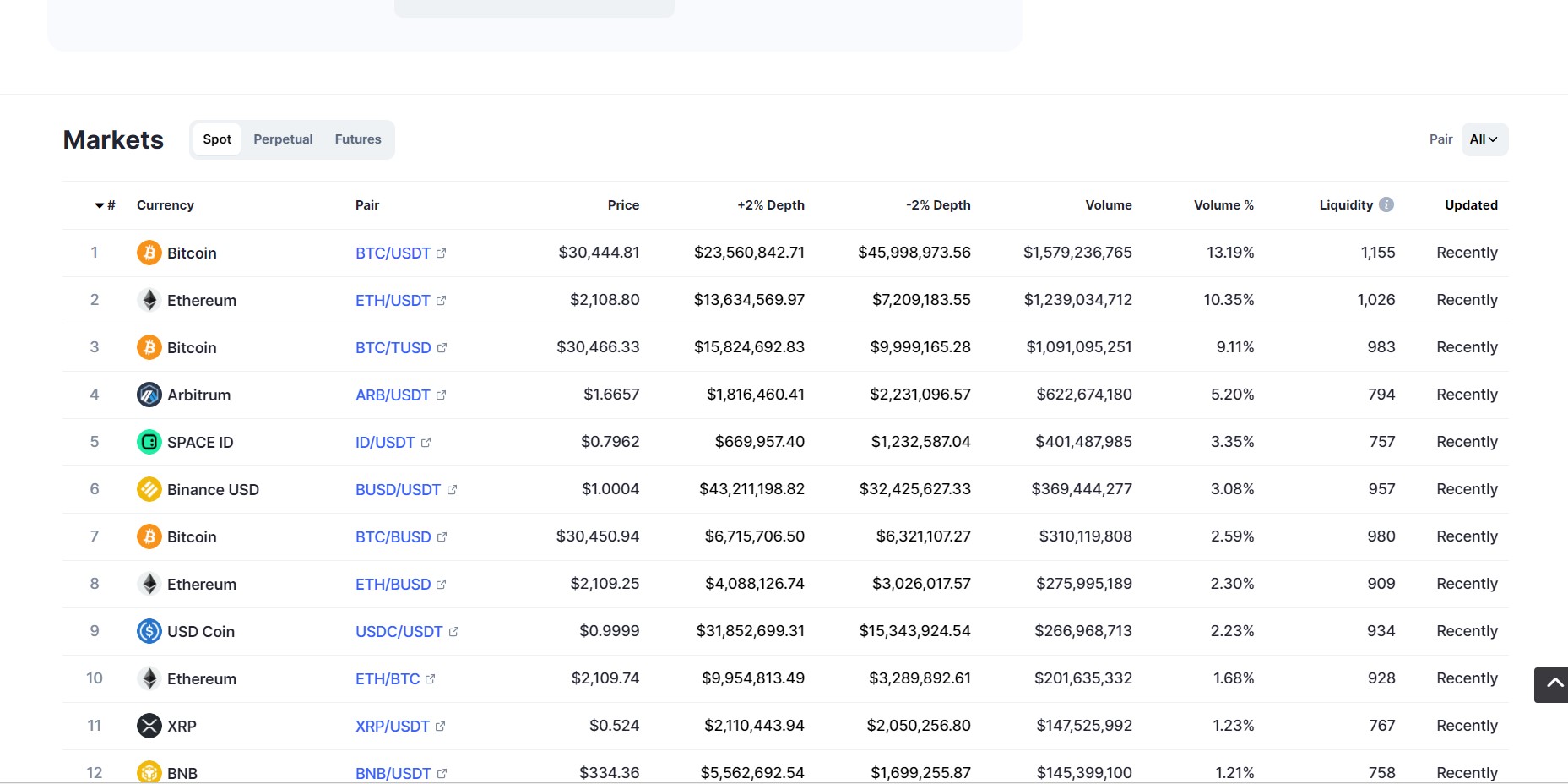Open the USDC/USDT pair link
Viewport: 1568px width, 784px height.
coord(399,631)
